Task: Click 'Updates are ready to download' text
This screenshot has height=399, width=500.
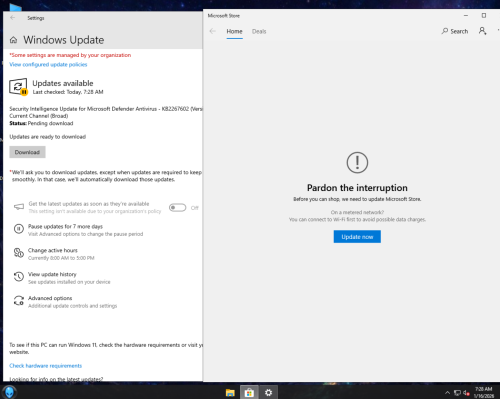Action: point(48,137)
